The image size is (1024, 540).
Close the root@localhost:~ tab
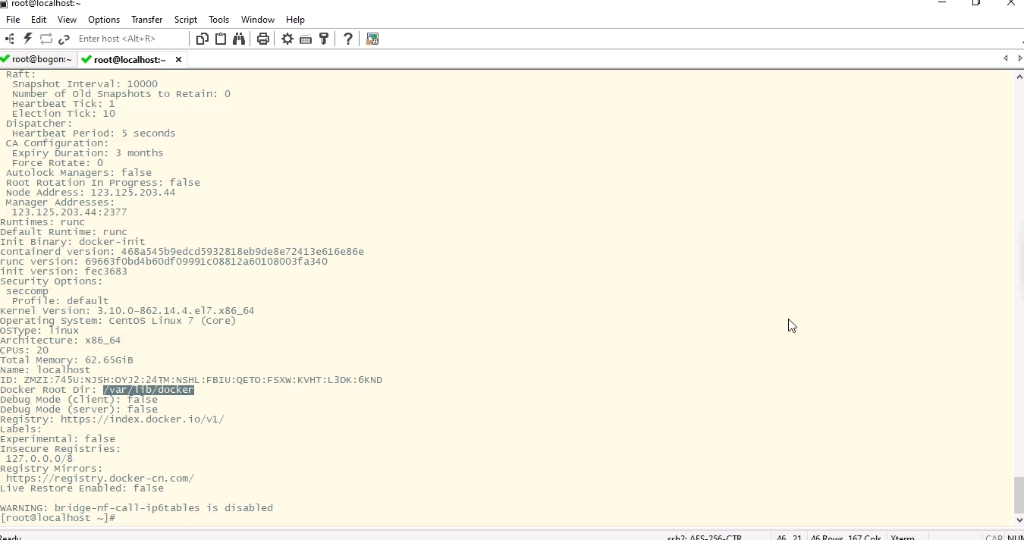point(178,59)
